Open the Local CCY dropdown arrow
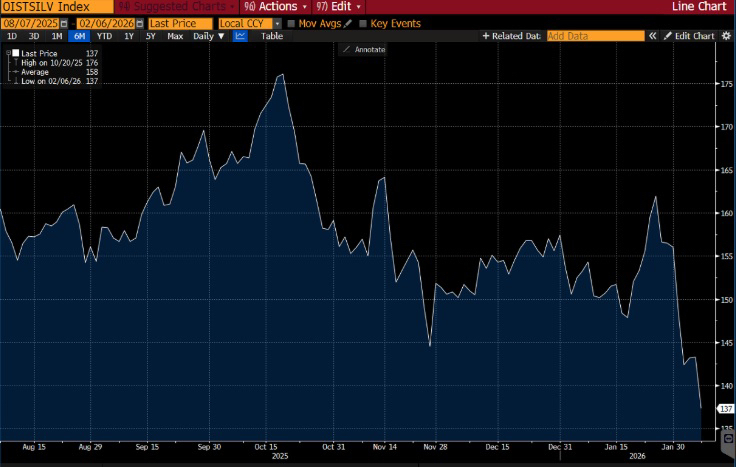Image resolution: width=736 pixels, height=467 pixels. [x=277, y=23]
